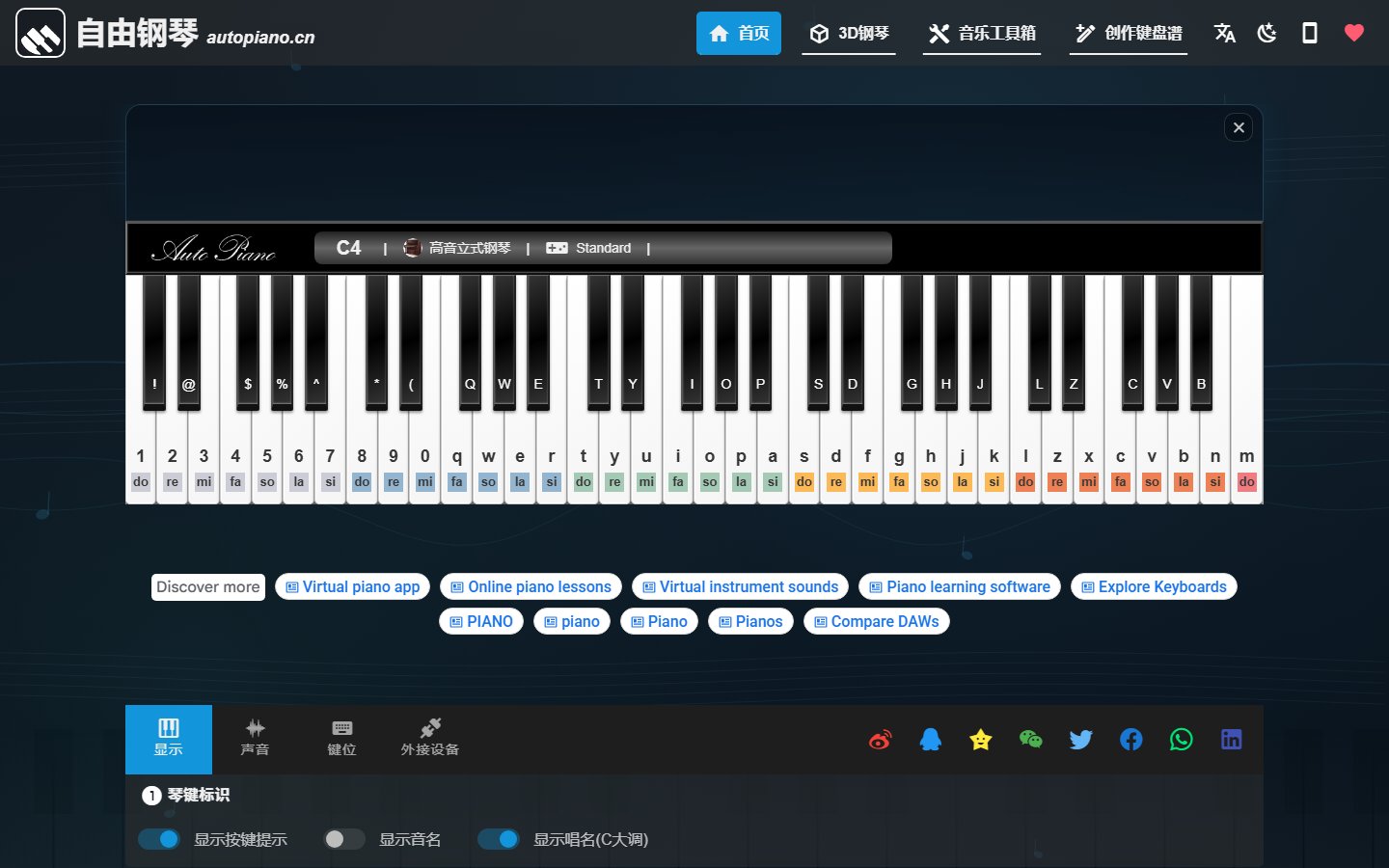Screen dimensions: 1389x868
Task: Open the 外接设备 tab
Action: tap(430, 739)
